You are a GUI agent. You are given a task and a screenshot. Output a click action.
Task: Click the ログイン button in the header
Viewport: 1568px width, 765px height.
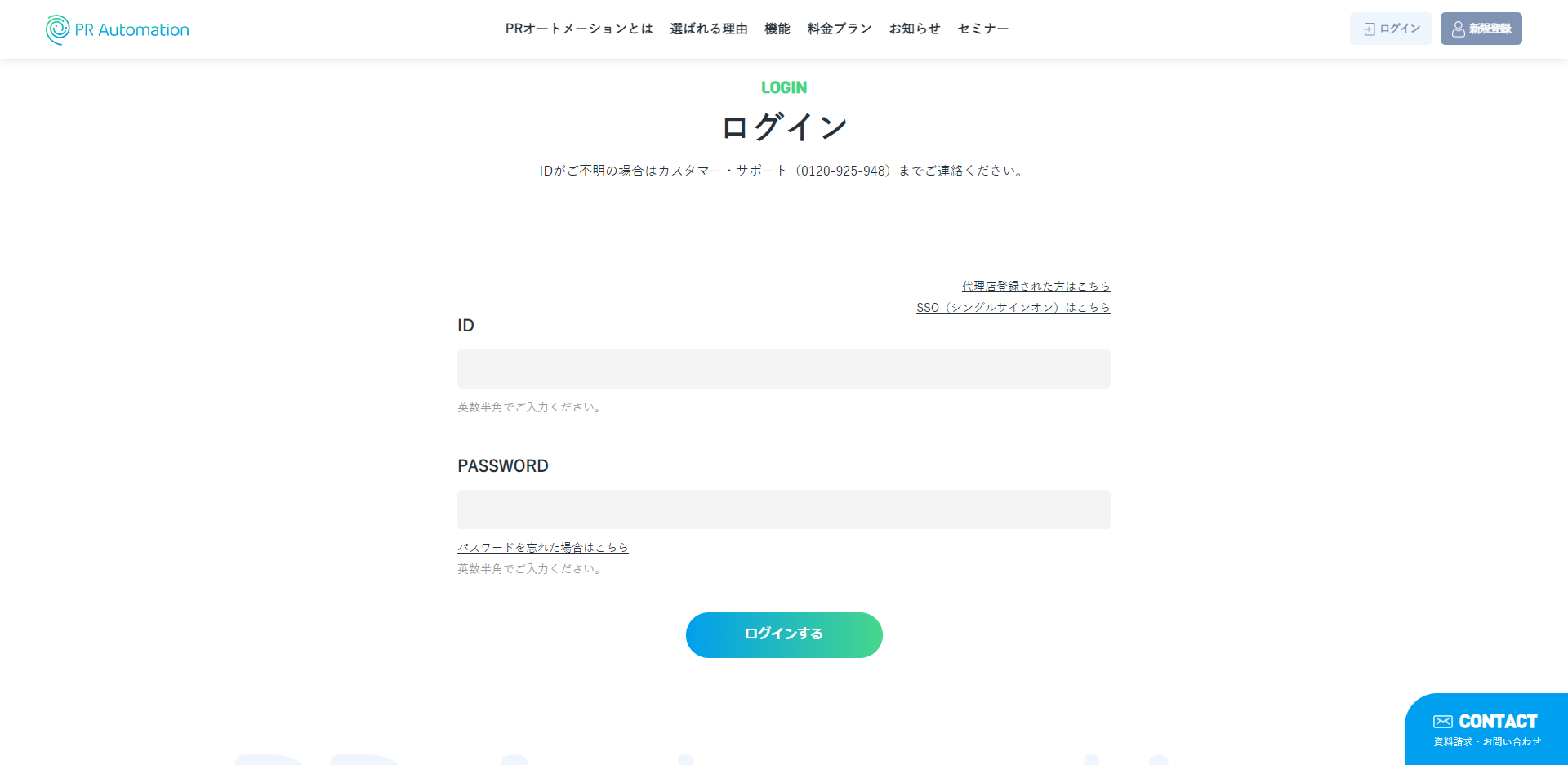[1391, 29]
